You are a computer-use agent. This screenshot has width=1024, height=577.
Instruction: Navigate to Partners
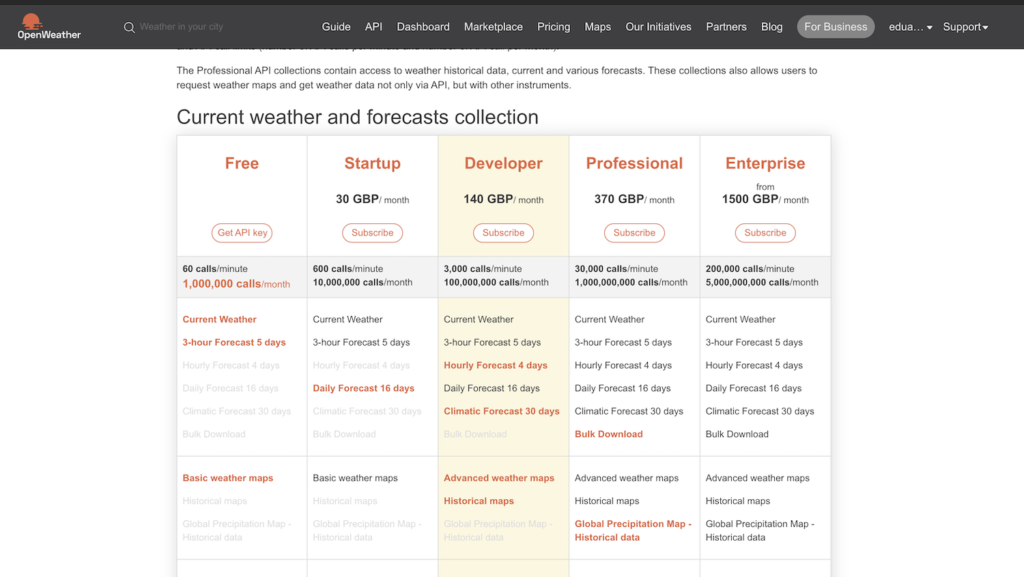(726, 27)
